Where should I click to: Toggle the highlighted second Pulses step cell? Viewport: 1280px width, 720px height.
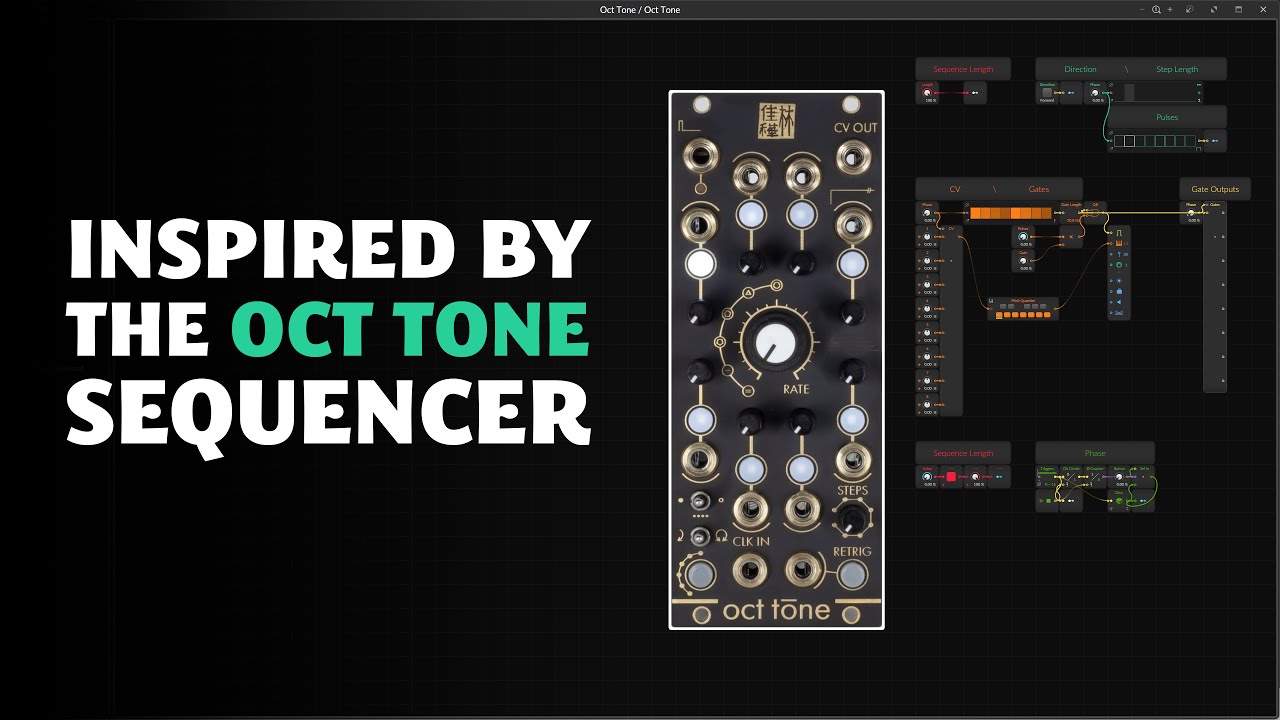(x=1130, y=141)
